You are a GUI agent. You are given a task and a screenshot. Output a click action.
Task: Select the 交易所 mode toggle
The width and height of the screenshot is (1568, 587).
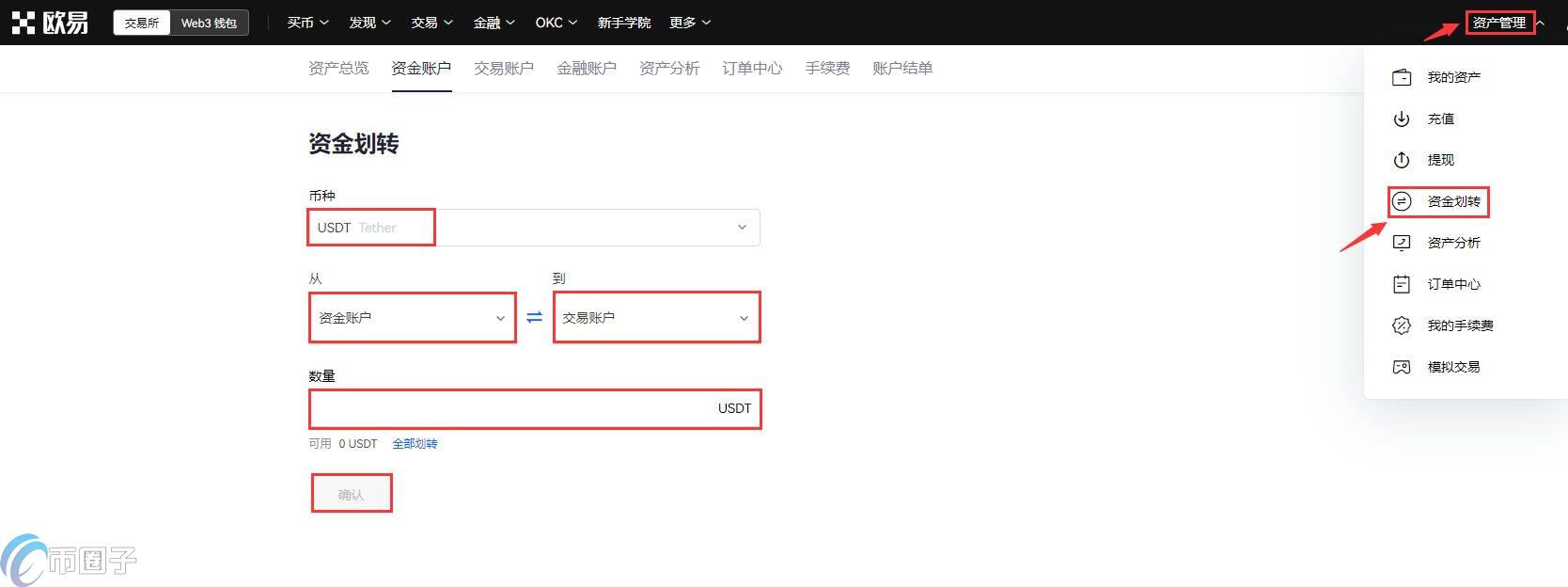click(x=142, y=23)
